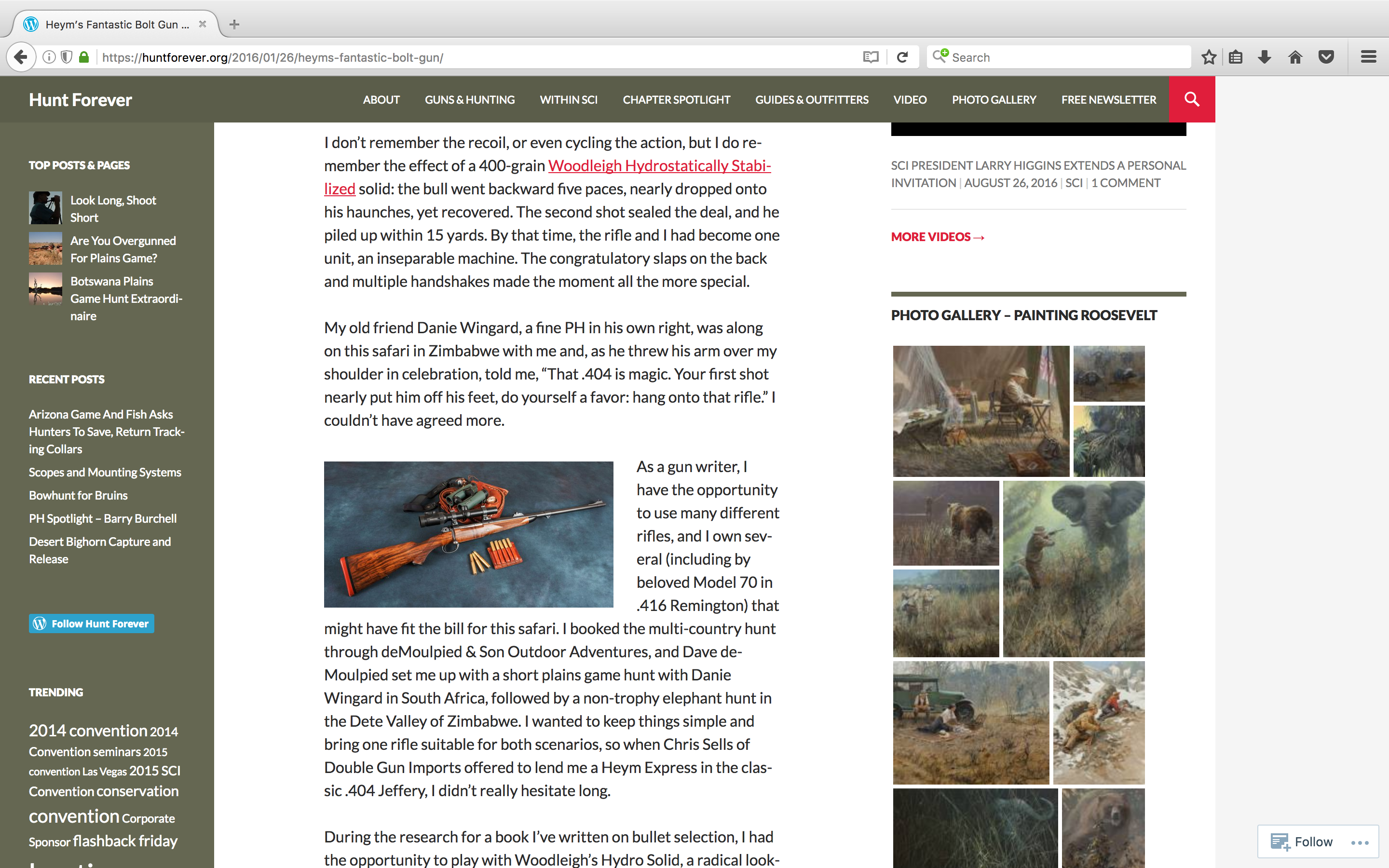Screen dimensions: 1389x868
Task: Go back with the browser back arrow
Action: (x=21, y=57)
